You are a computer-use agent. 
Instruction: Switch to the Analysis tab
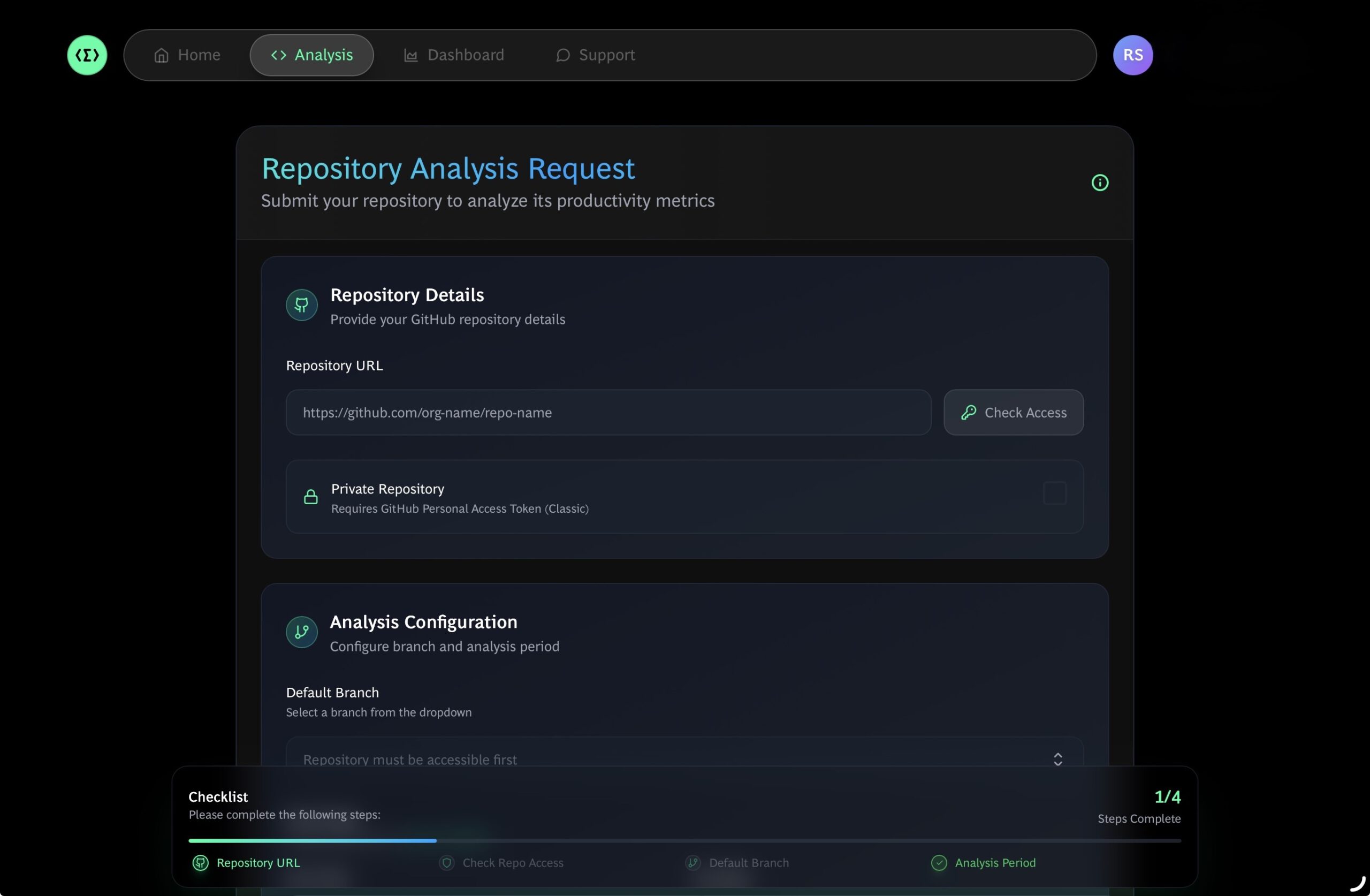pos(311,55)
